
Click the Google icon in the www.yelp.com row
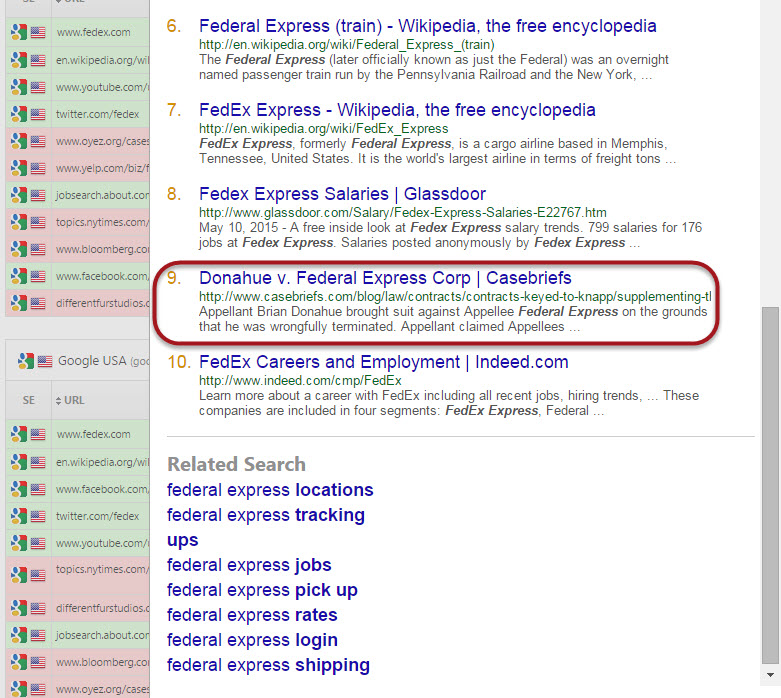coord(19,168)
